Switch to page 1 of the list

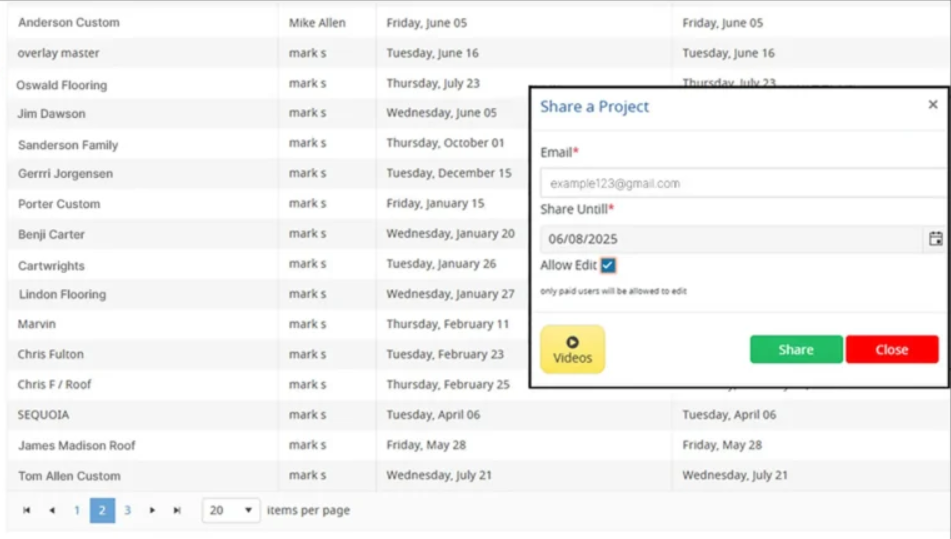[77, 511]
